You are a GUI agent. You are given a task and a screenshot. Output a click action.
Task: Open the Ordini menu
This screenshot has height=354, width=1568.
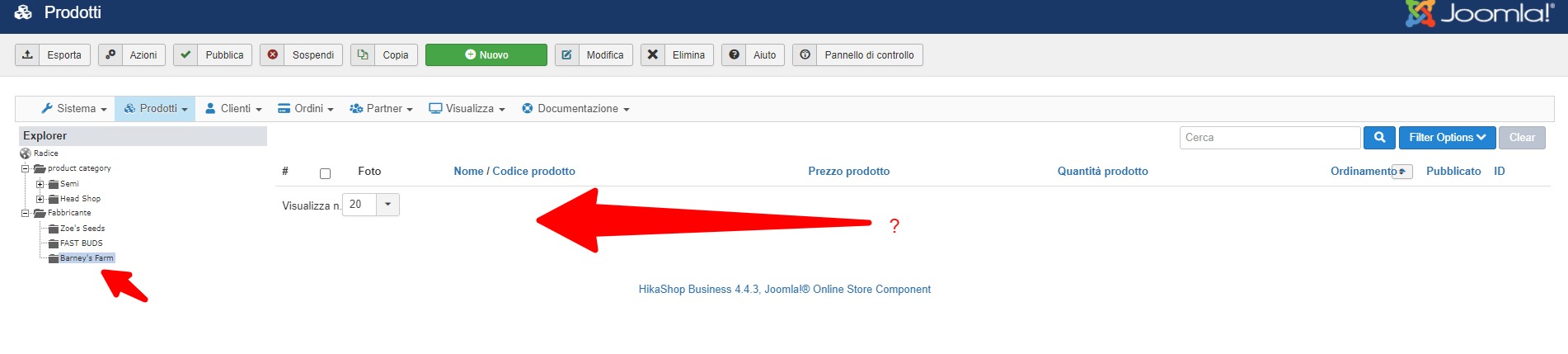pyautogui.click(x=306, y=109)
